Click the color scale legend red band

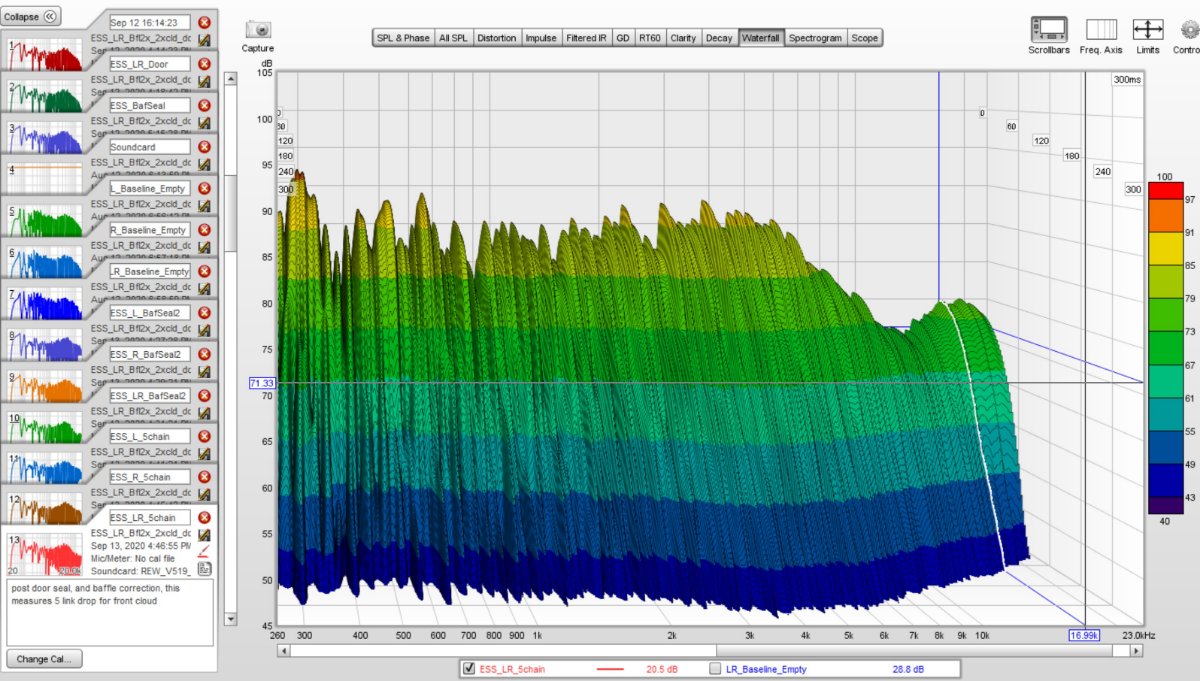click(1165, 190)
